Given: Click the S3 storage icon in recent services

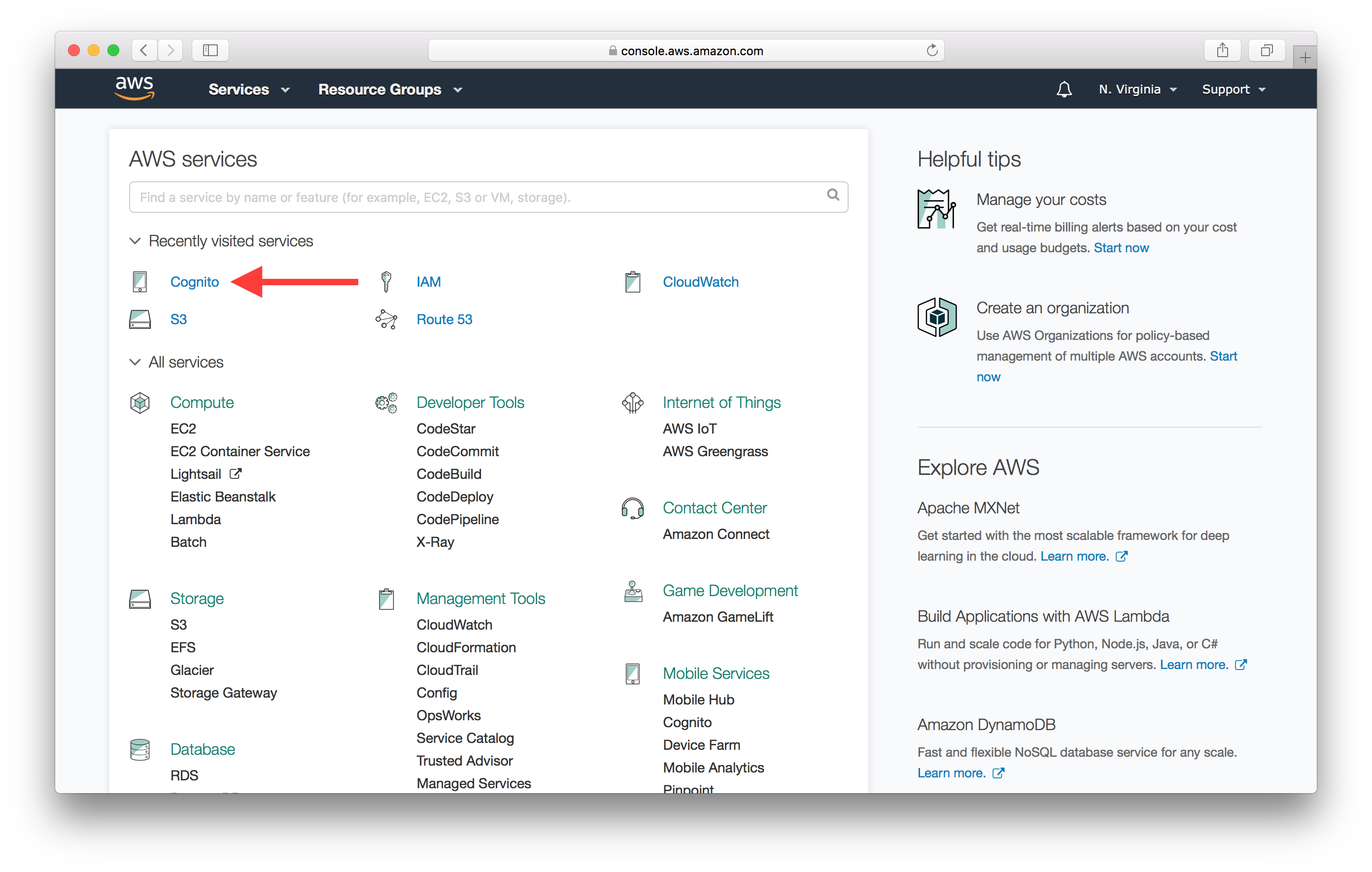Looking at the screenshot, I should [x=139, y=319].
